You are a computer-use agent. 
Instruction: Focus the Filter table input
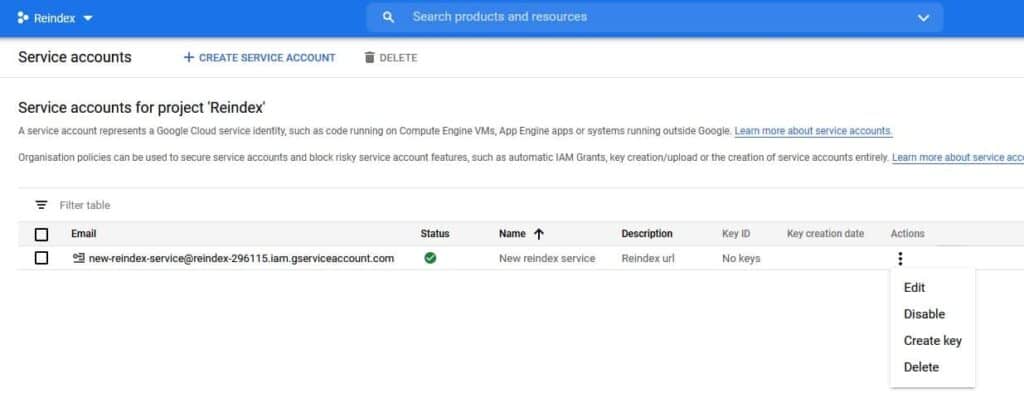[85, 205]
